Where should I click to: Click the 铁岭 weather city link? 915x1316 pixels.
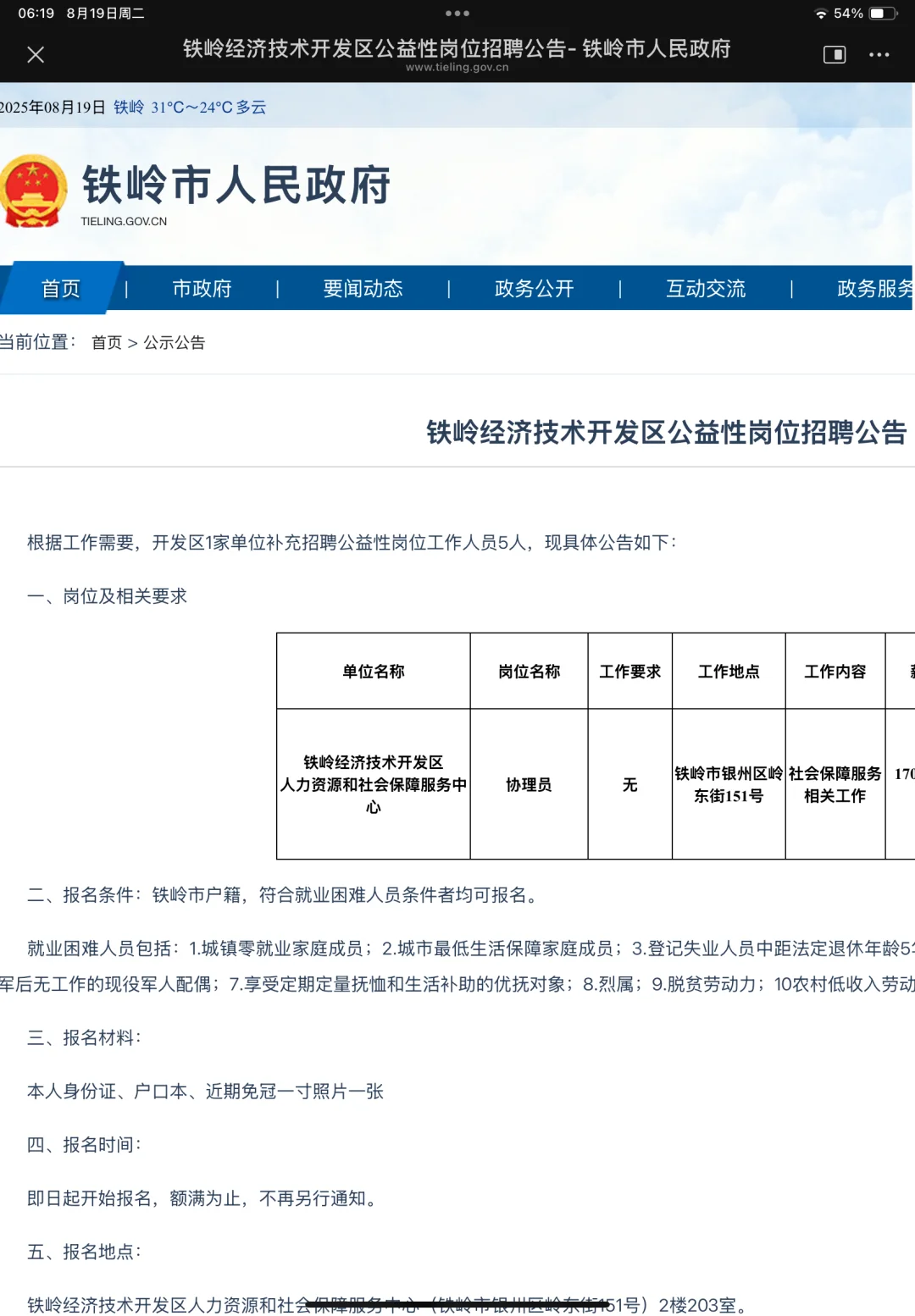tap(129, 108)
